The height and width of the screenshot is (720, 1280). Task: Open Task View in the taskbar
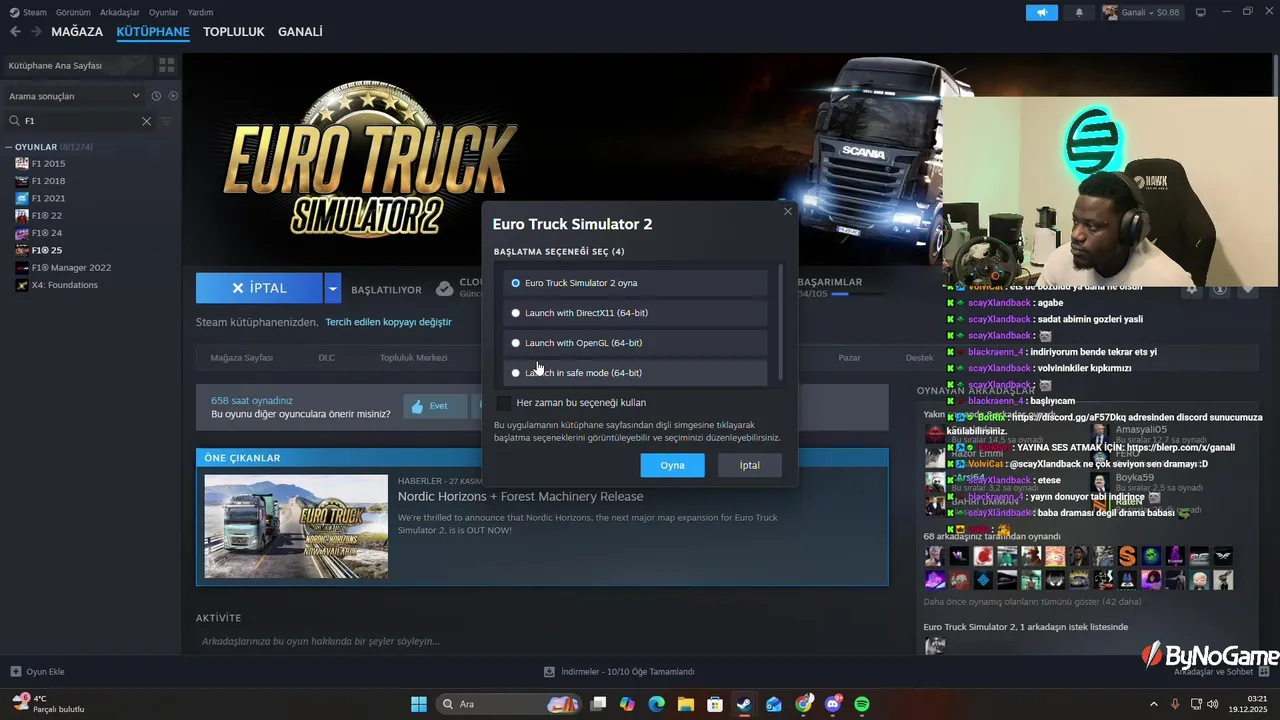click(x=598, y=704)
